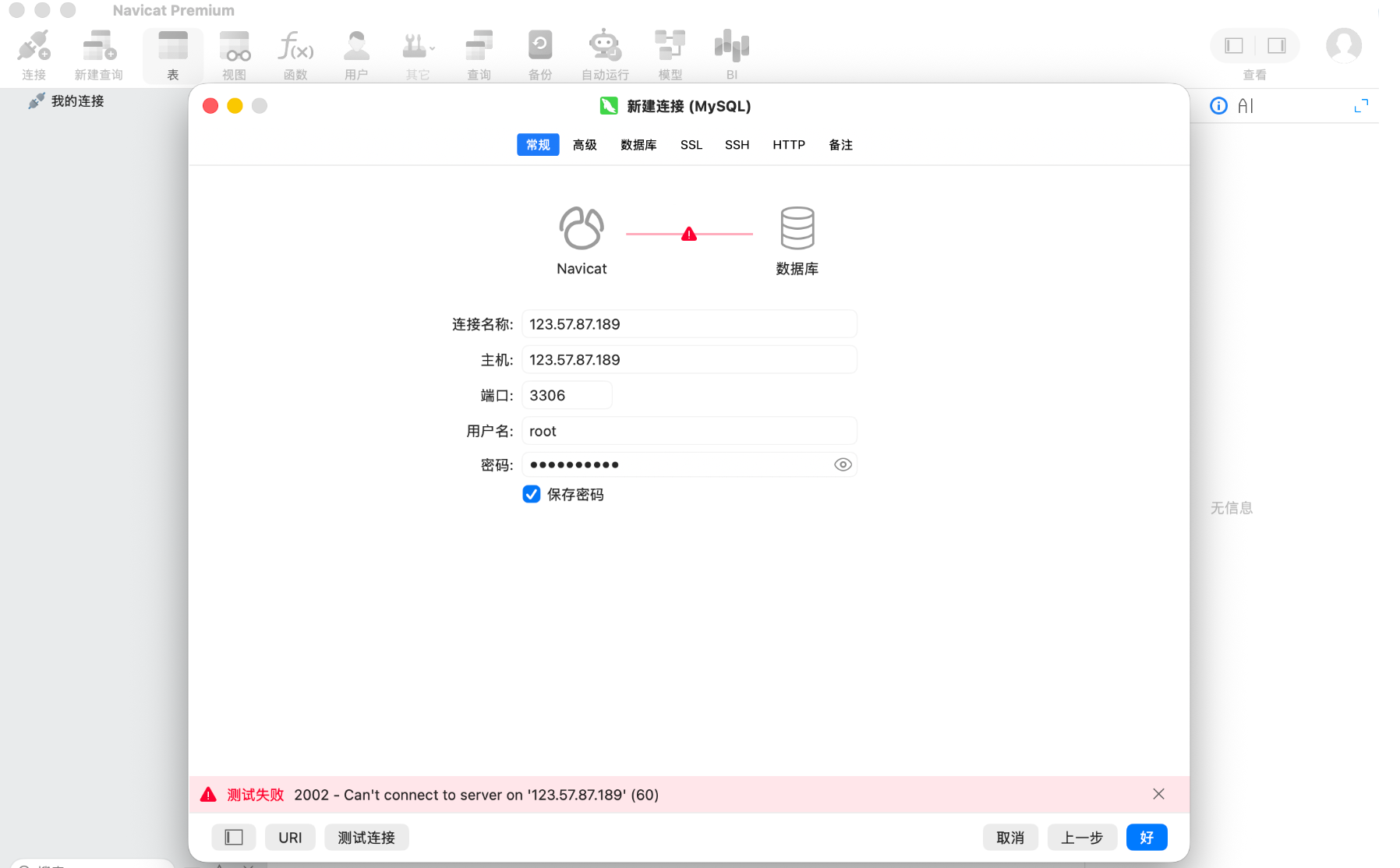This screenshot has height=868, width=1400.
Task: Expand the right info panel
Action: tap(1361, 106)
